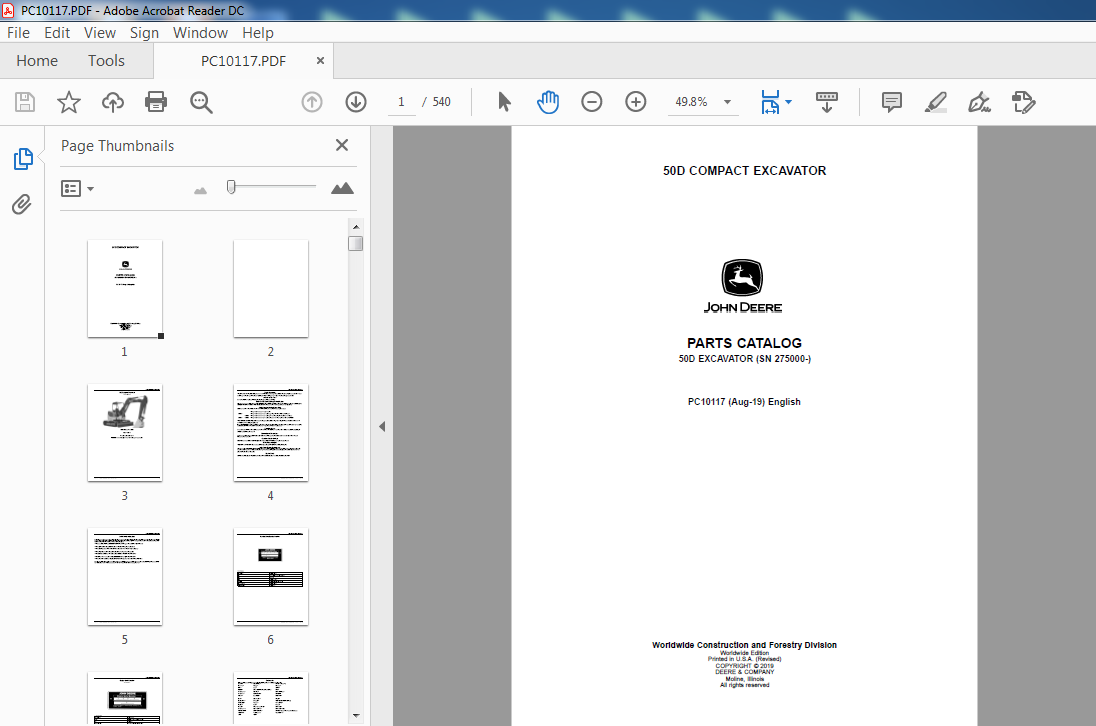
Task: Enlarge thumbnails large mountain icon
Action: [342, 188]
